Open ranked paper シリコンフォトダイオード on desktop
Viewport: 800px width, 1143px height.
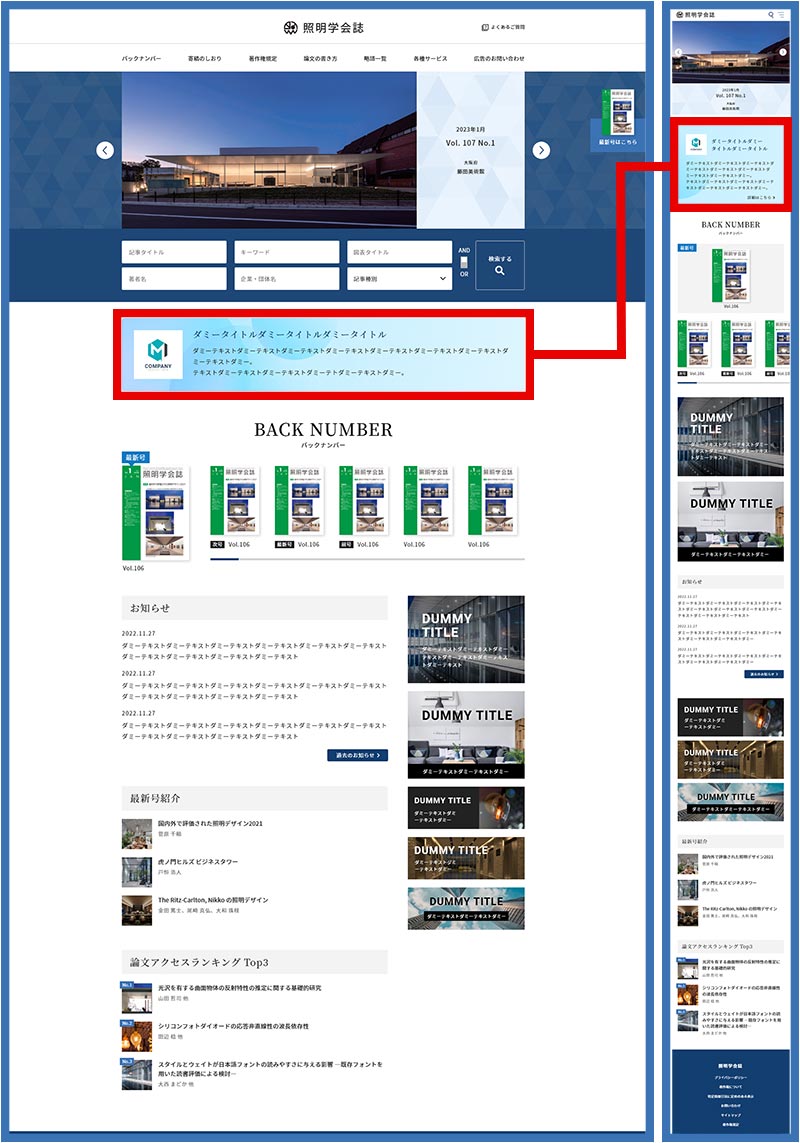pyautogui.click(x=233, y=1026)
